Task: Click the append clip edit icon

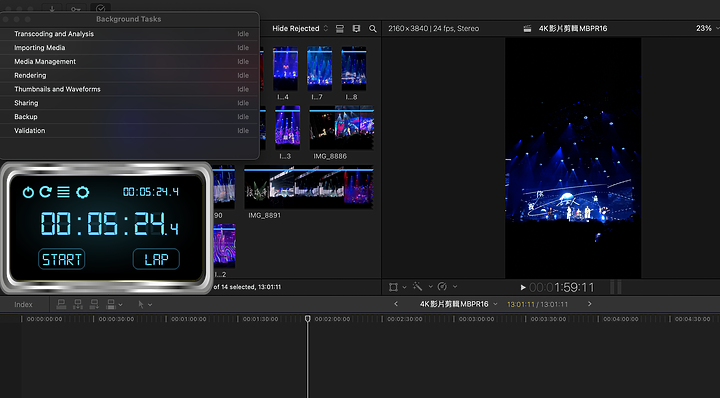Action: coord(94,304)
